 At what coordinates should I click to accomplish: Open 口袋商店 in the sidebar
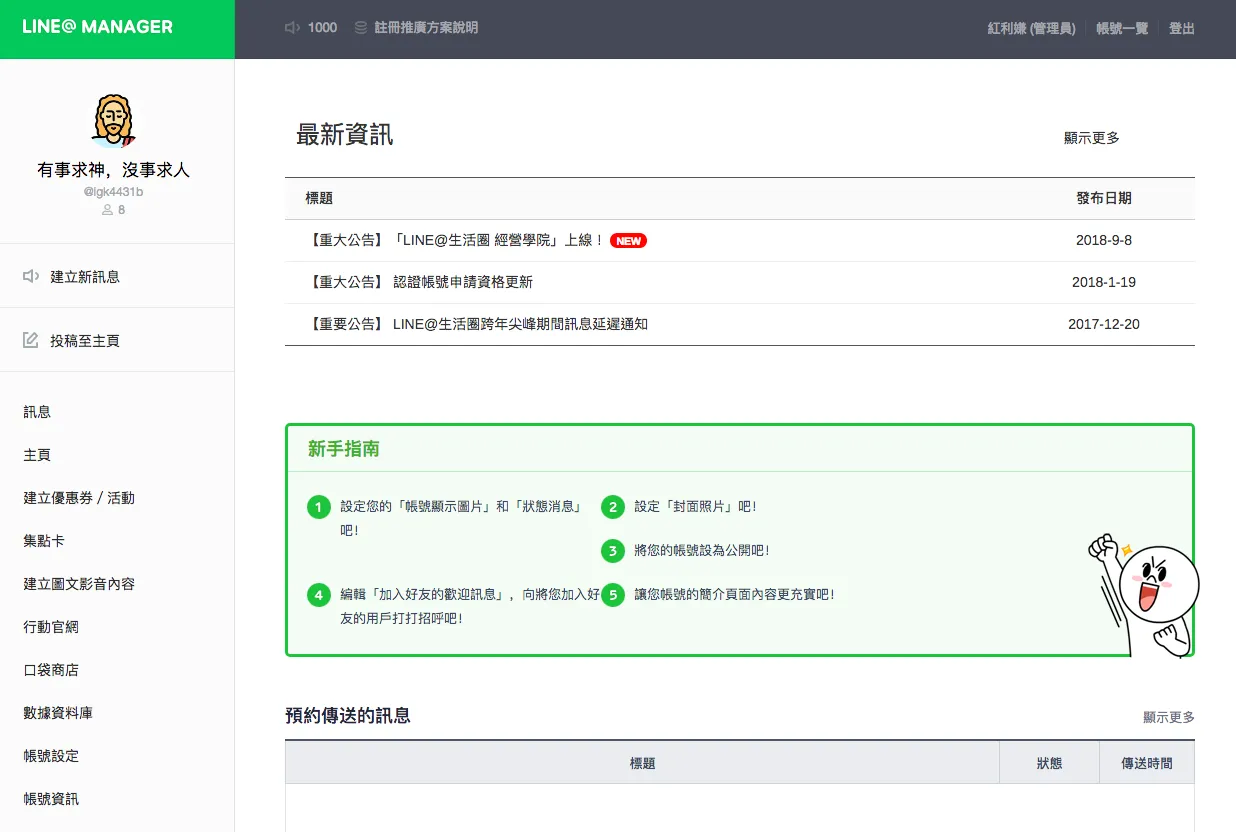(51, 669)
